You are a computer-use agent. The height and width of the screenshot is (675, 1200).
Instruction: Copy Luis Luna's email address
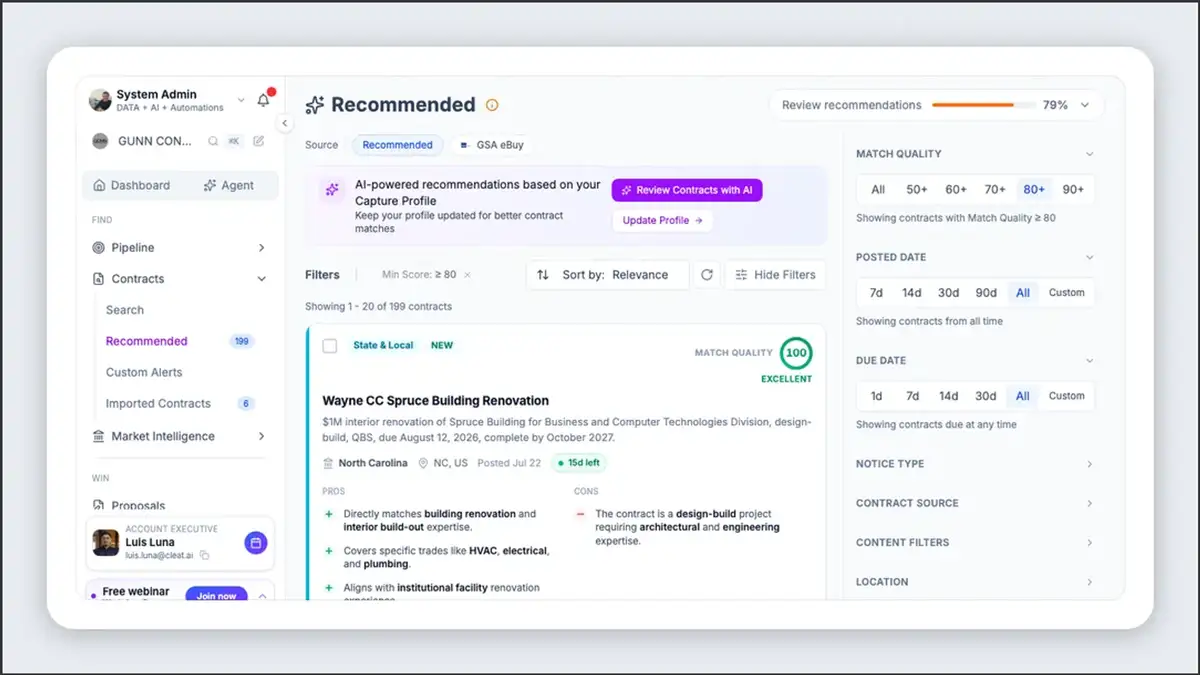[204, 555]
